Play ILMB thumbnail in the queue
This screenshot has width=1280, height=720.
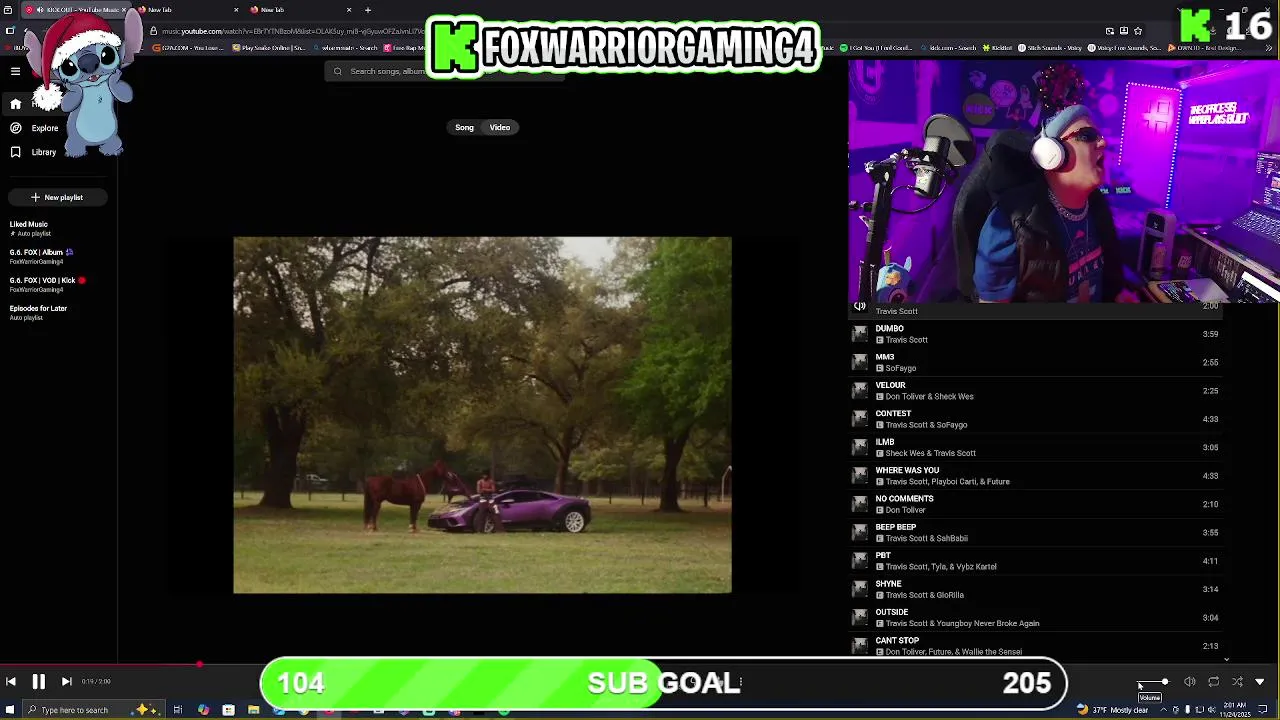coord(860,447)
